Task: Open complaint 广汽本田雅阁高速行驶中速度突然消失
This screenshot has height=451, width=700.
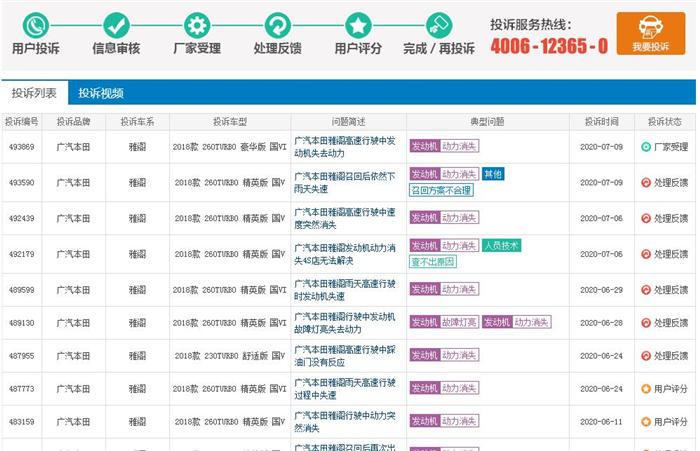Action: (x=345, y=218)
